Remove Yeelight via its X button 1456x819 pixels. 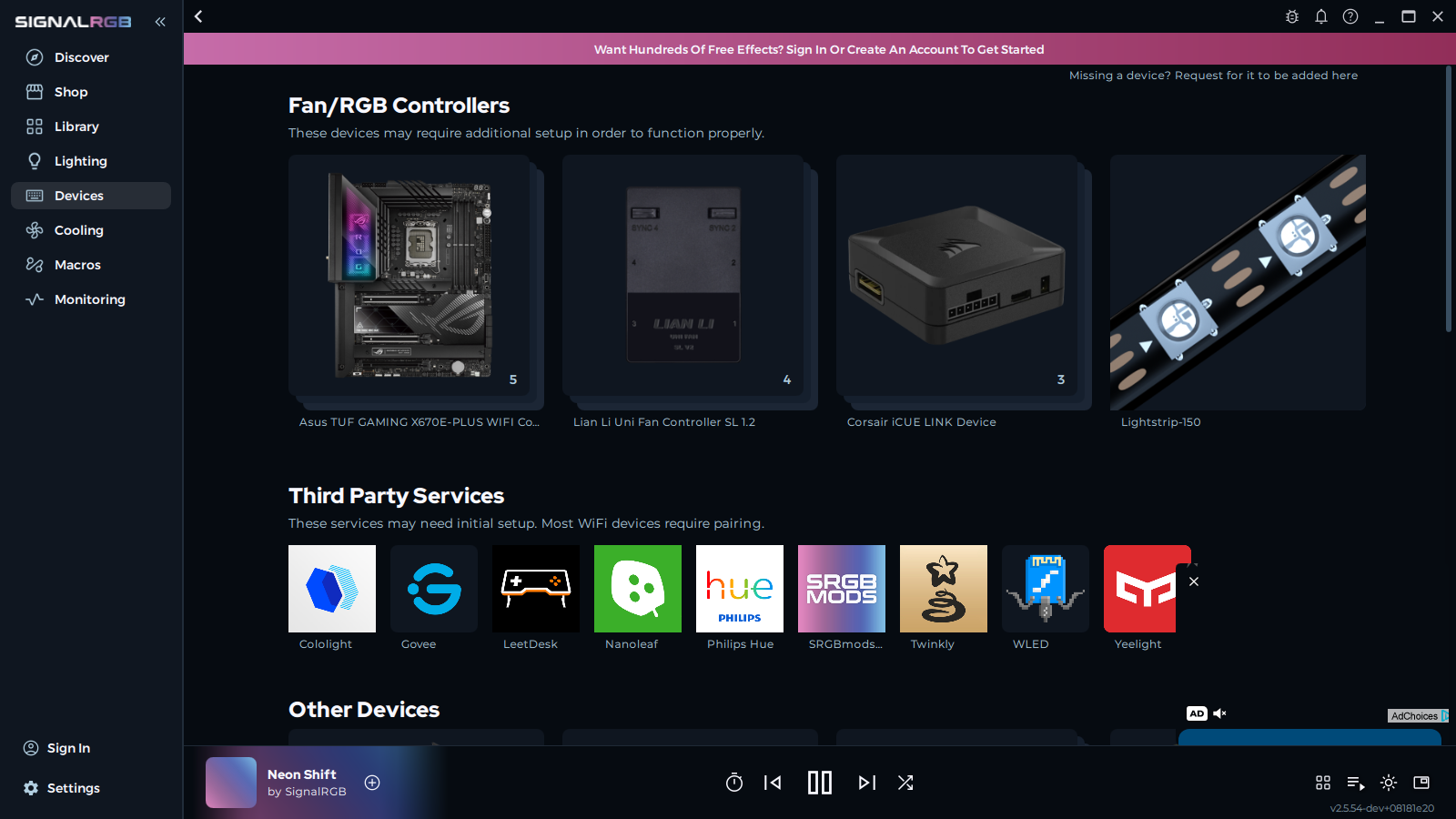[x=1193, y=581]
